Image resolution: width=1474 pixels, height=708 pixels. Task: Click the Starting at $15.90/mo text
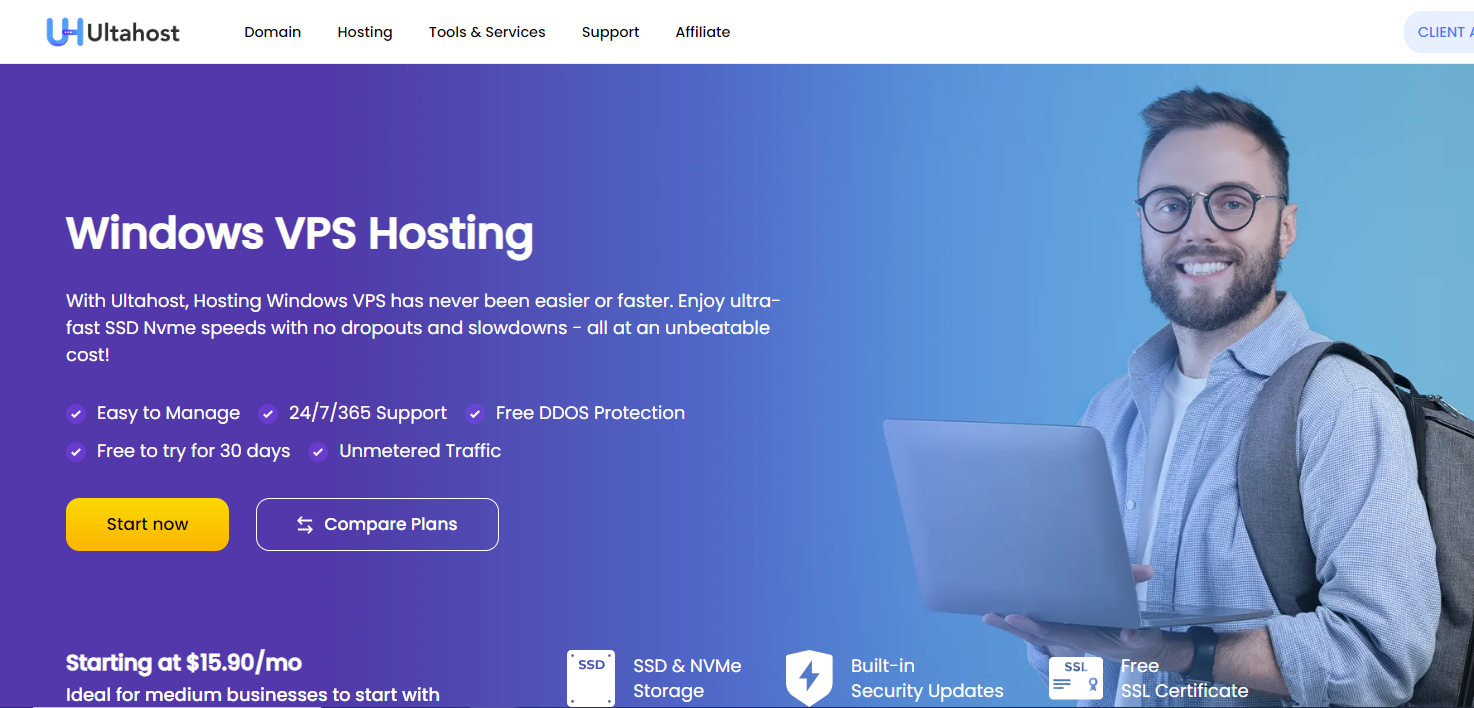pos(184,663)
